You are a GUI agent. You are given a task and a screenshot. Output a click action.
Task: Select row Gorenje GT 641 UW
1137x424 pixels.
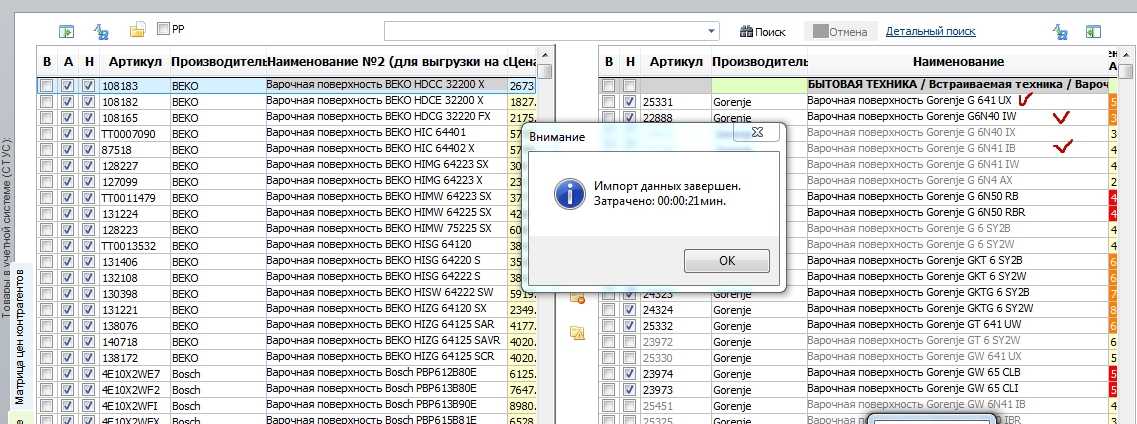coord(859,325)
